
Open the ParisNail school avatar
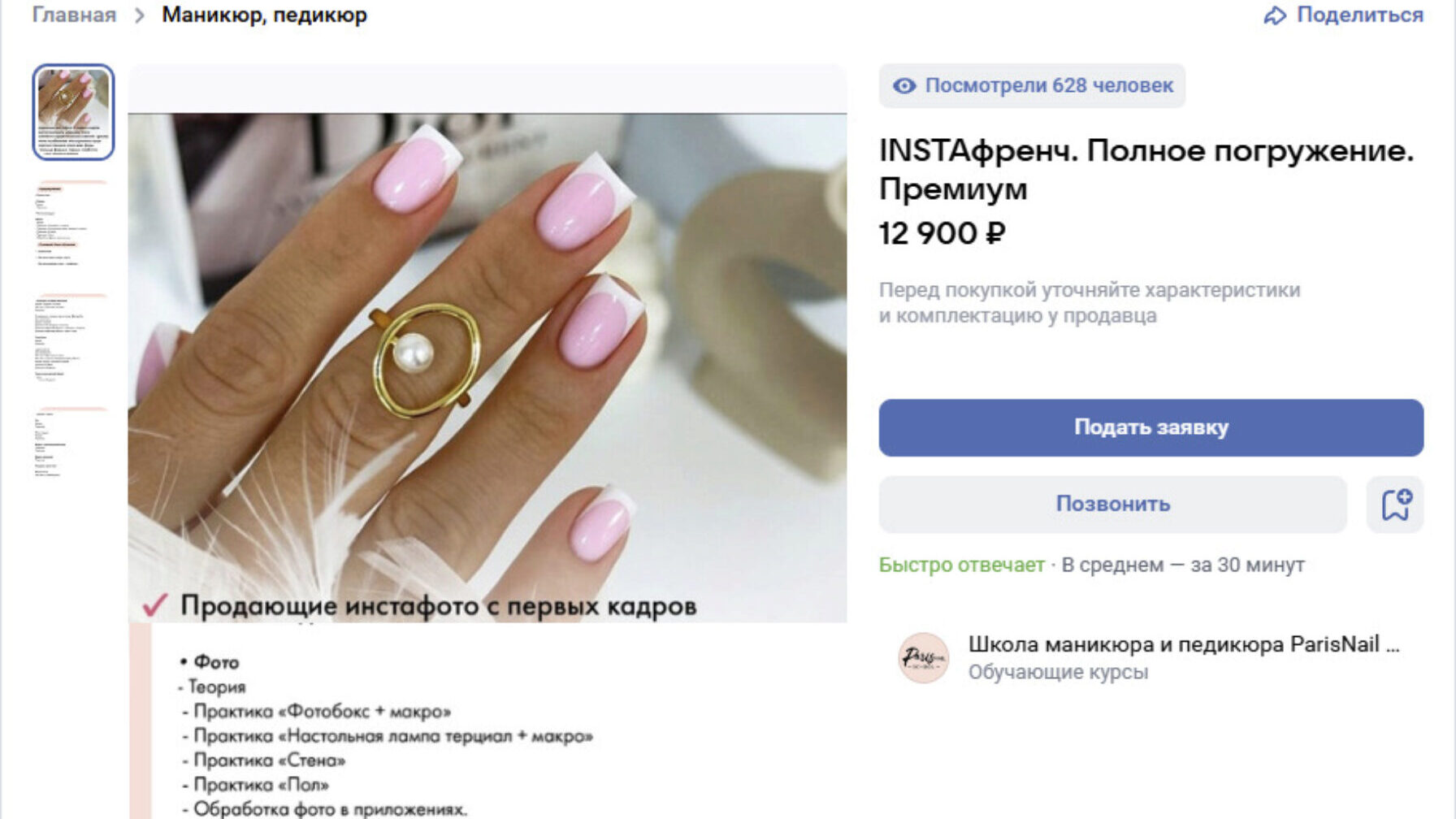[x=923, y=657]
